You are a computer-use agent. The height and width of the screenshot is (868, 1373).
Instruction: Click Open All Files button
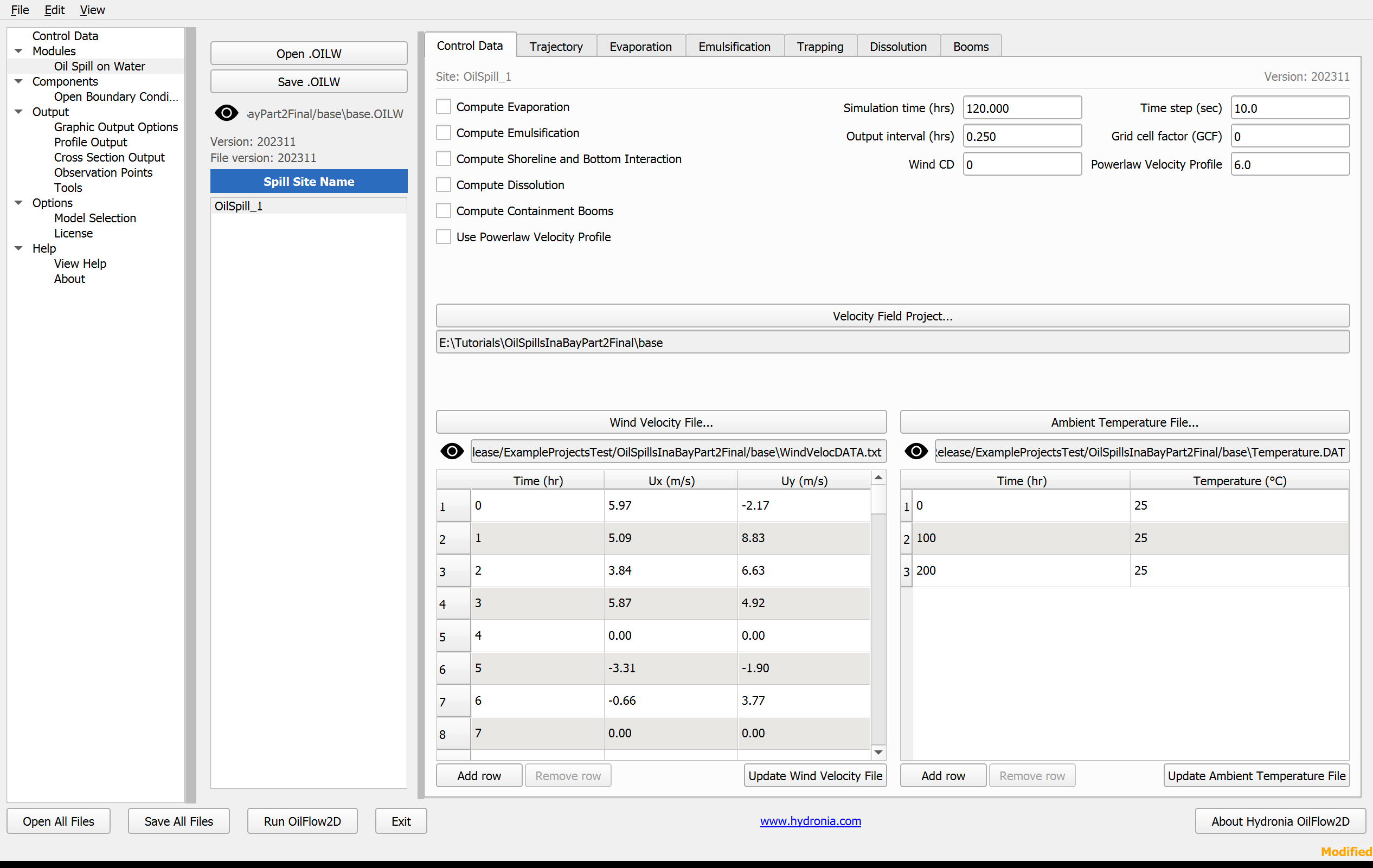[x=58, y=821]
